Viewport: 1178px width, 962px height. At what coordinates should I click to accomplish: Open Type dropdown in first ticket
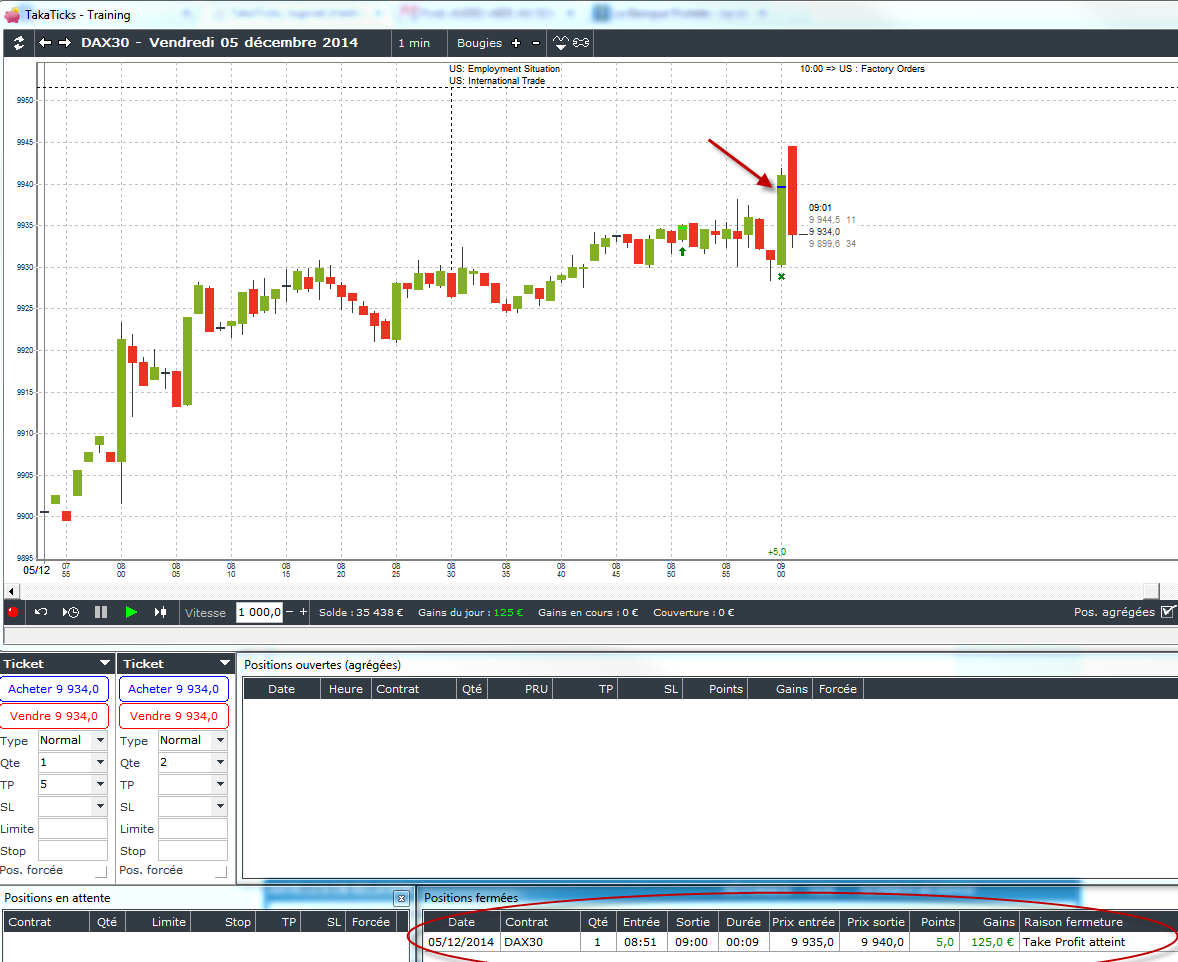click(100, 740)
